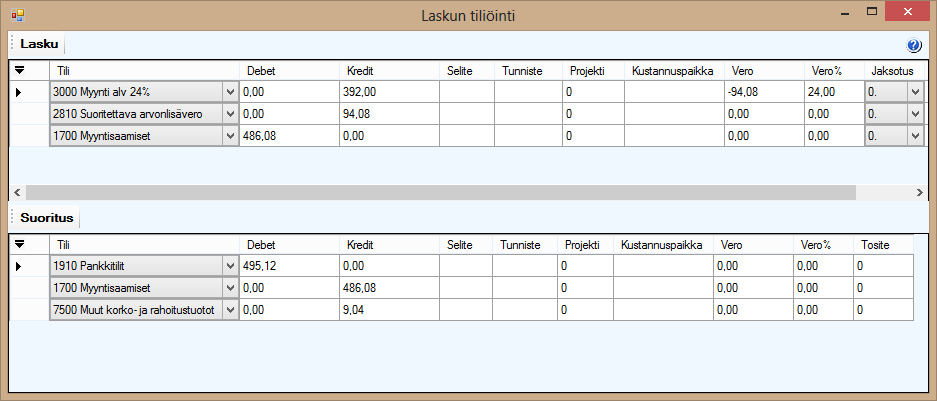Viewport: 937px width, 401px height.
Task: Select the Lasku tab label
Action: [39, 44]
